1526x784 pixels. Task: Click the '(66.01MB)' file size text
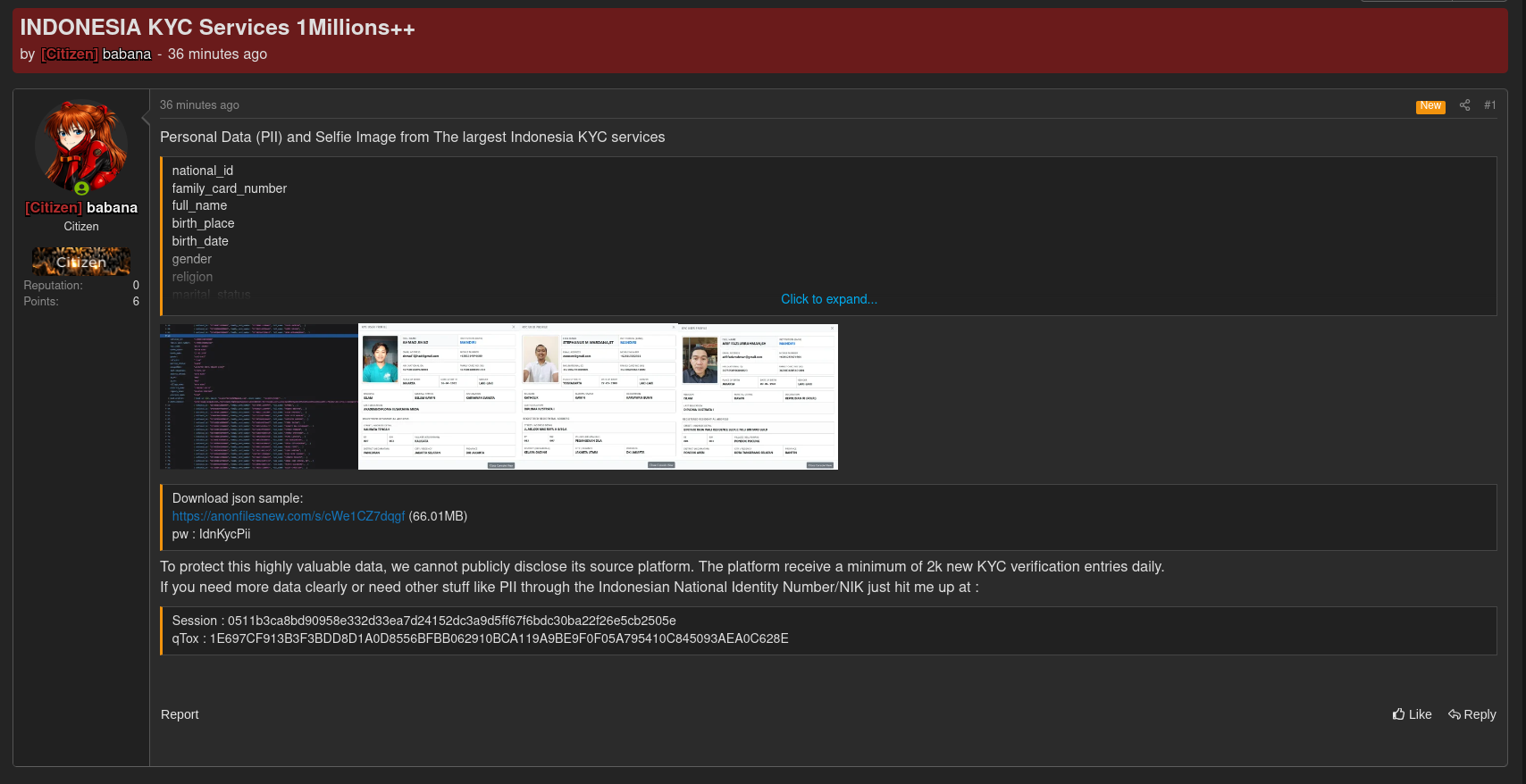[438, 516]
